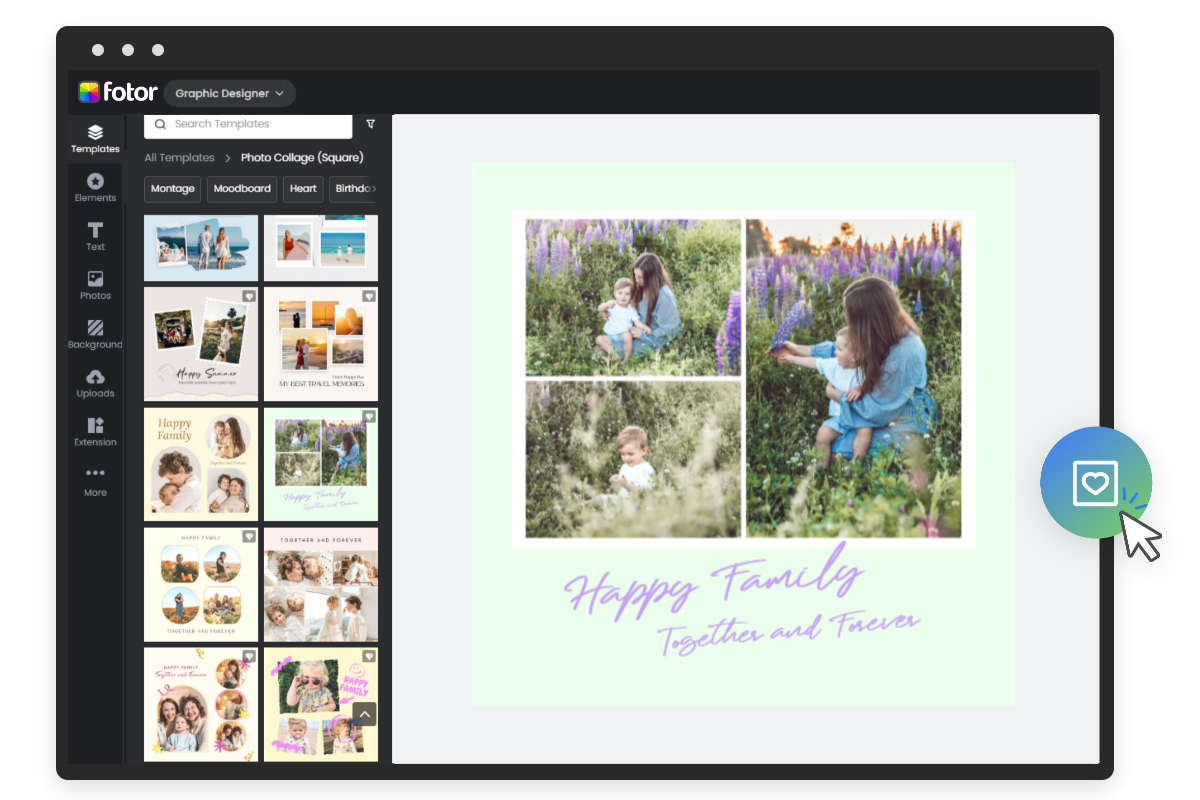Favorite the Happy Summer template heart

(x=248, y=296)
